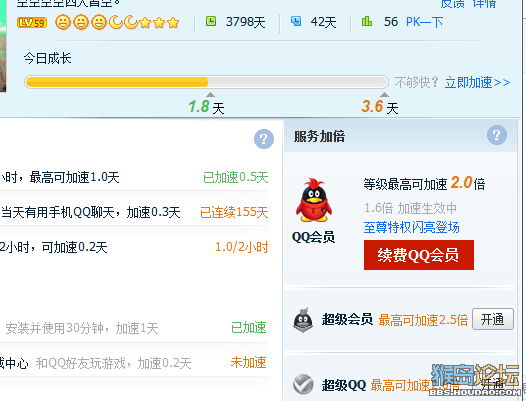
Task: Click the blue 42天 upgrade icon
Action: click(x=296, y=21)
